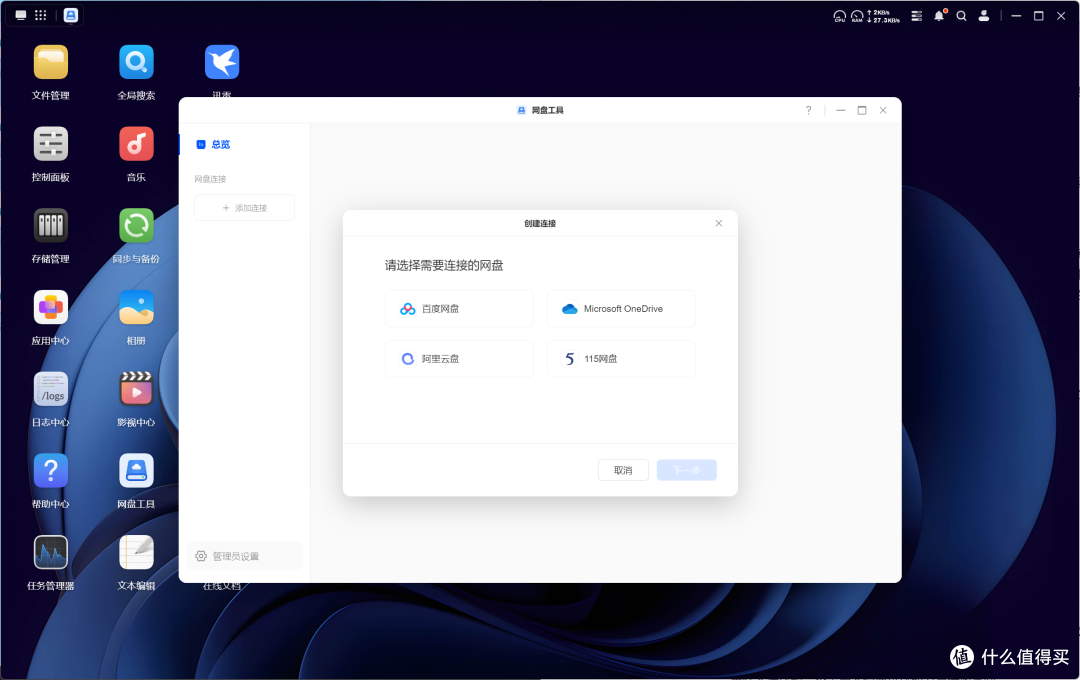Open the 文本编辑 text editor icon
Viewport: 1080px width, 680px height.
pos(136,553)
